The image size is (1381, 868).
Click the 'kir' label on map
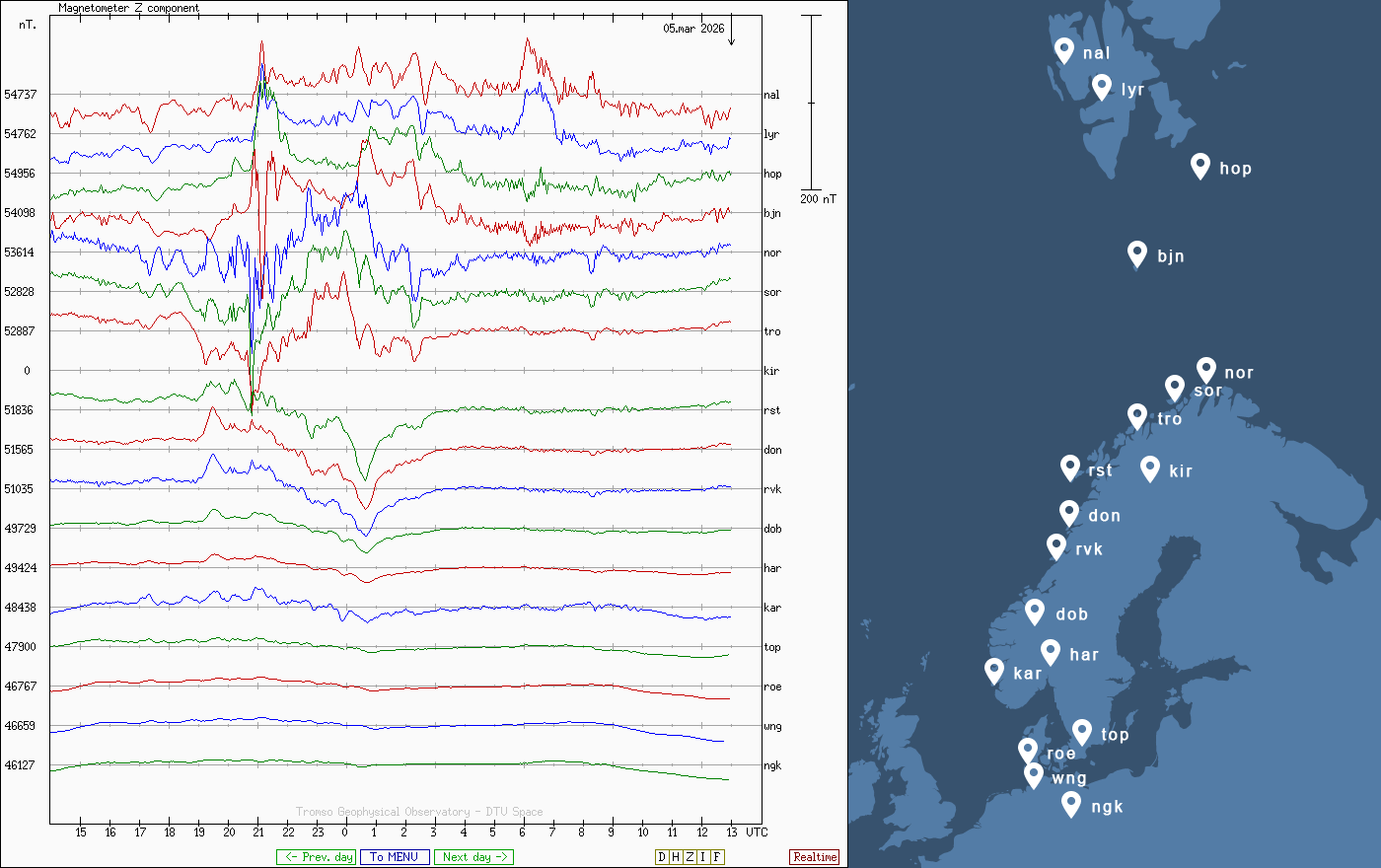1181,471
